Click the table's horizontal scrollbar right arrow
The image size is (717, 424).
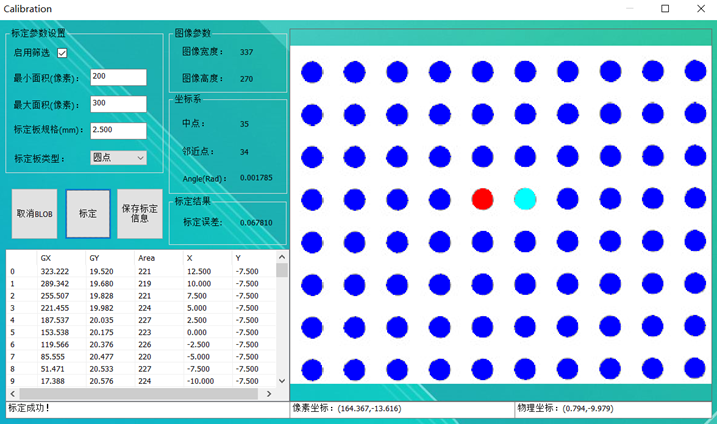click(270, 394)
